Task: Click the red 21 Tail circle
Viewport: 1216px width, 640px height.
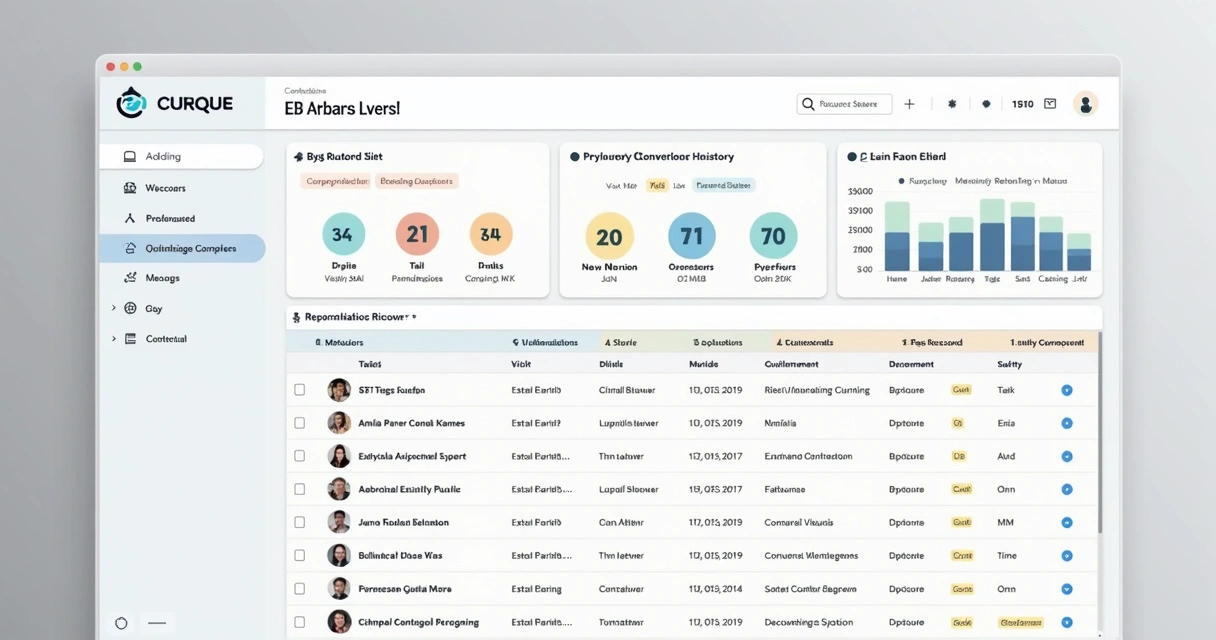Action: click(417, 234)
